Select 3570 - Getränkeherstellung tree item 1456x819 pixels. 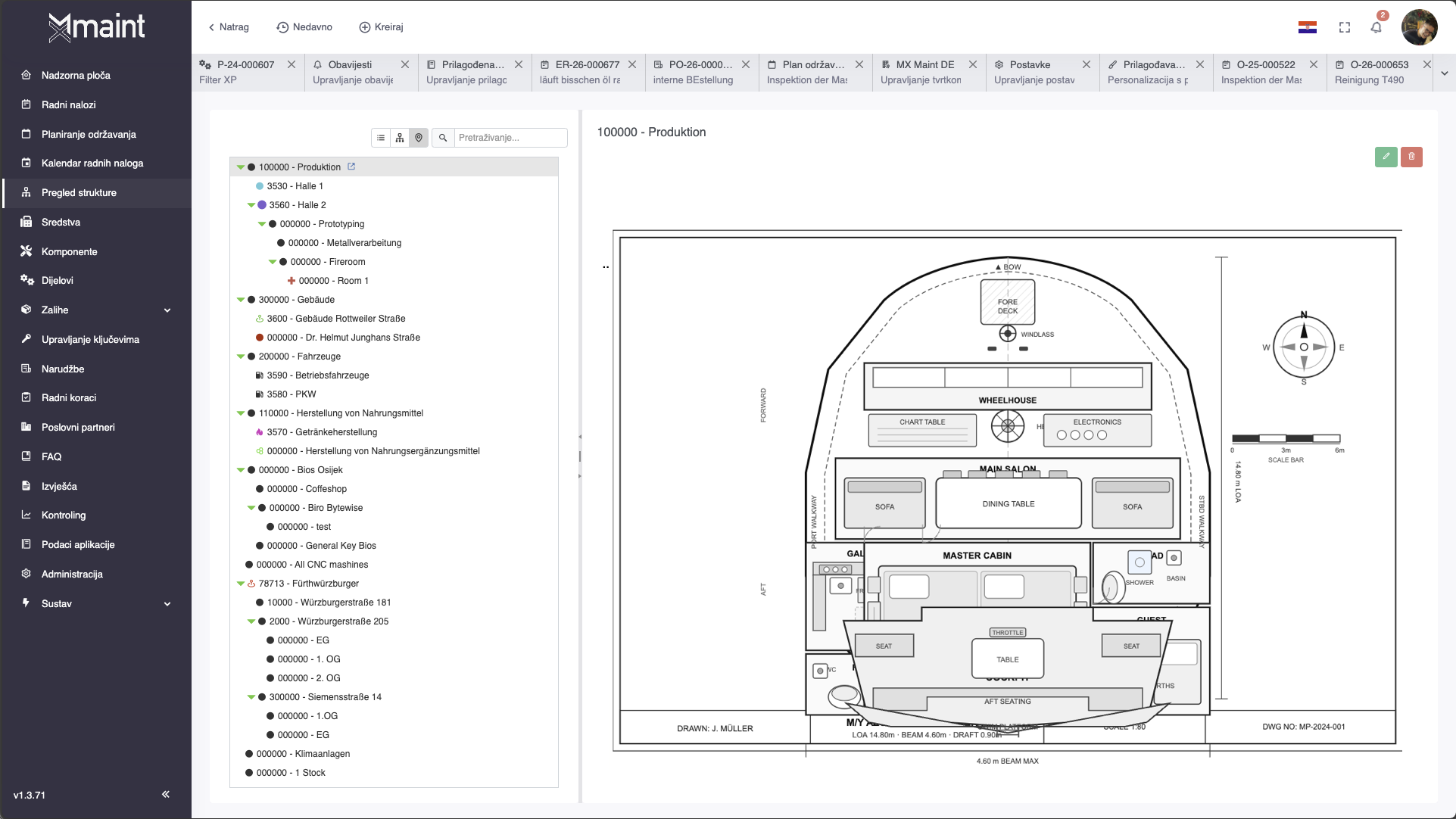322,432
